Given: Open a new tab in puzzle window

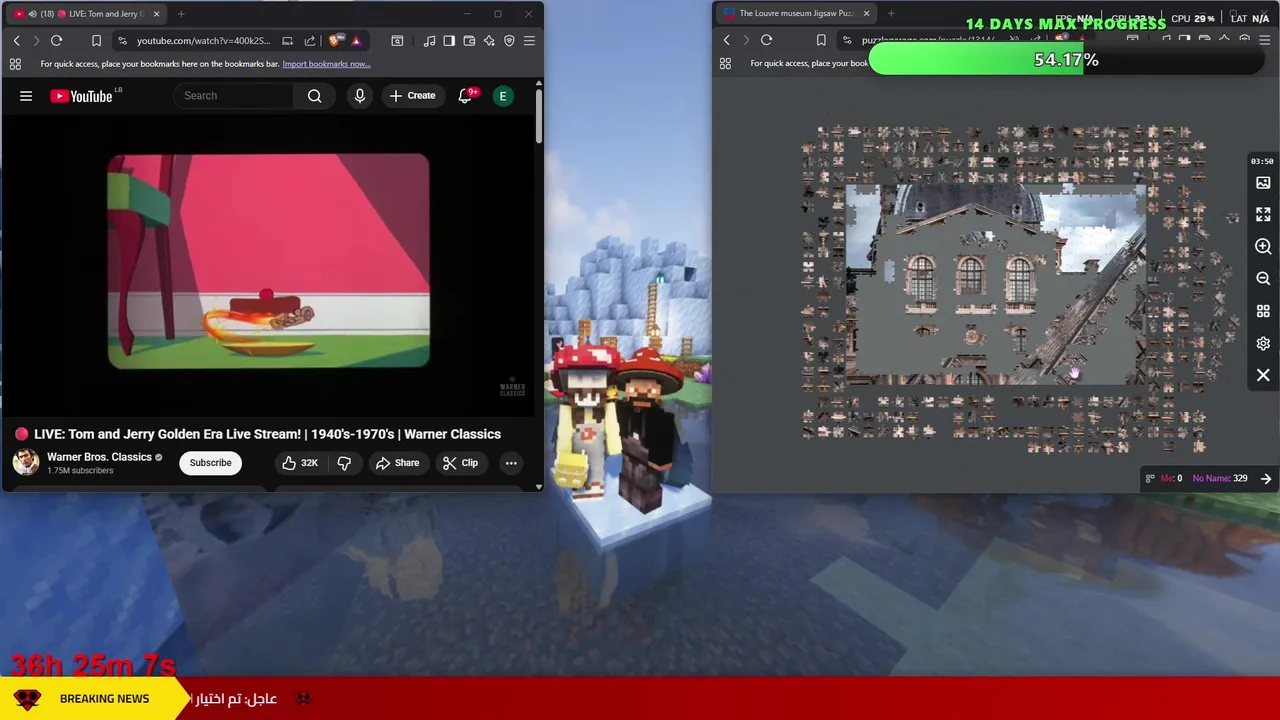Looking at the screenshot, I should point(891,14).
